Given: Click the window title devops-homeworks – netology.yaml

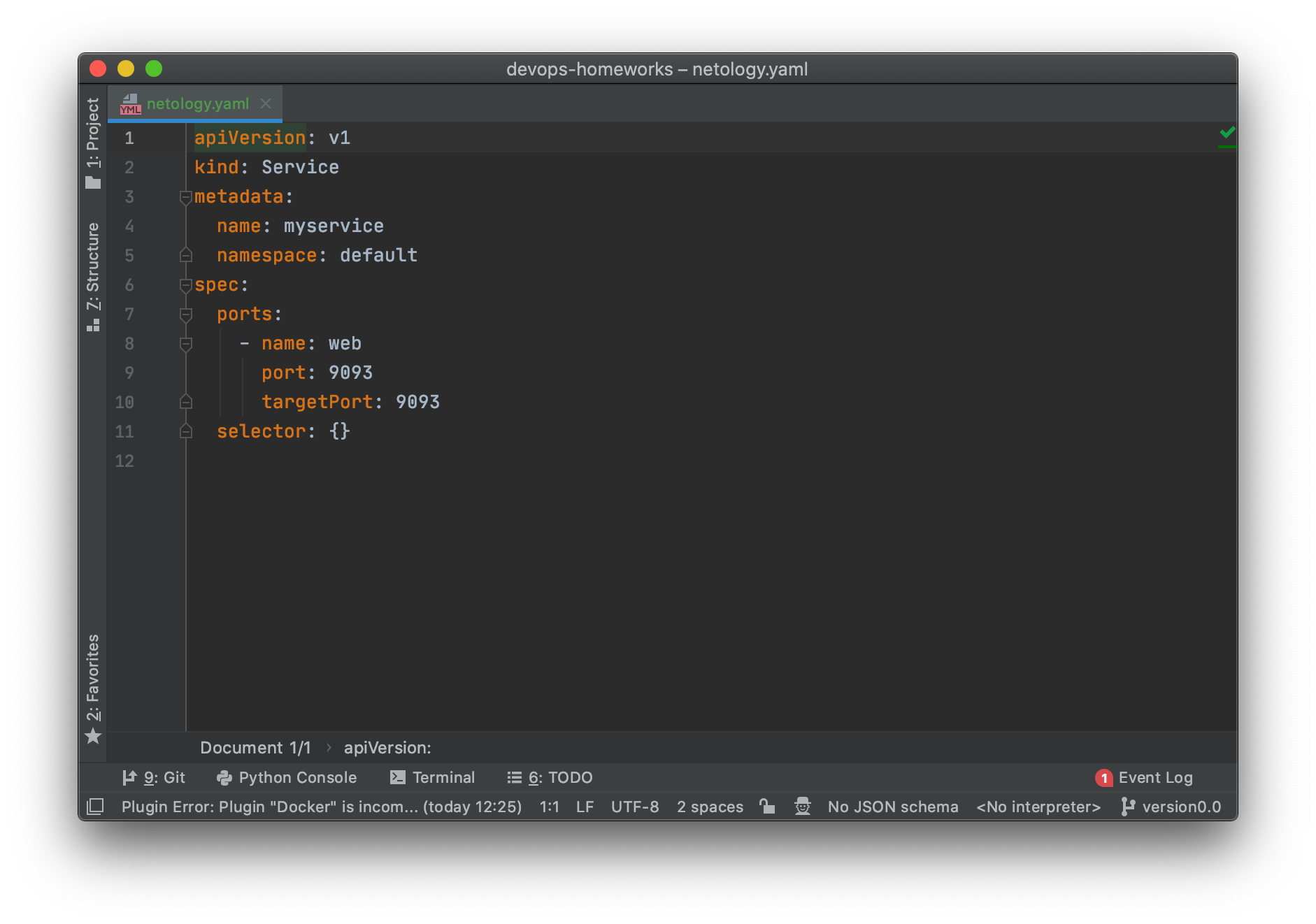Looking at the screenshot, I should pos(657,69).
